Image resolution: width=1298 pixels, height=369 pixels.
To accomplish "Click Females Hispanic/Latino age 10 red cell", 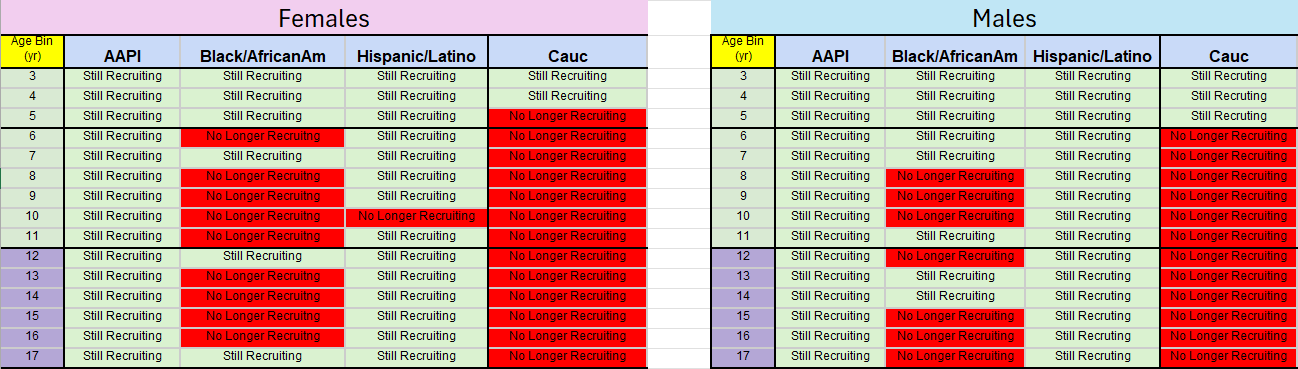I will click(416, 217).
